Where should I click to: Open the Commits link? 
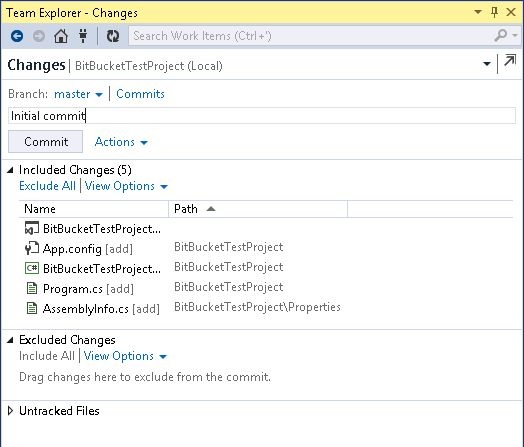click(140, 94)
